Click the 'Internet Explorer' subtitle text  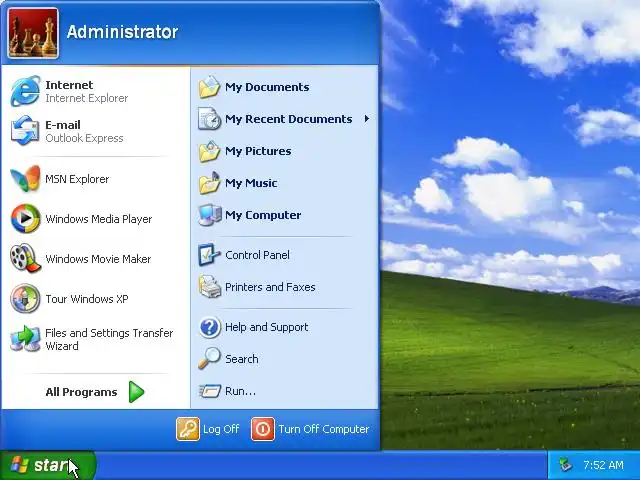tap(87, 98)
